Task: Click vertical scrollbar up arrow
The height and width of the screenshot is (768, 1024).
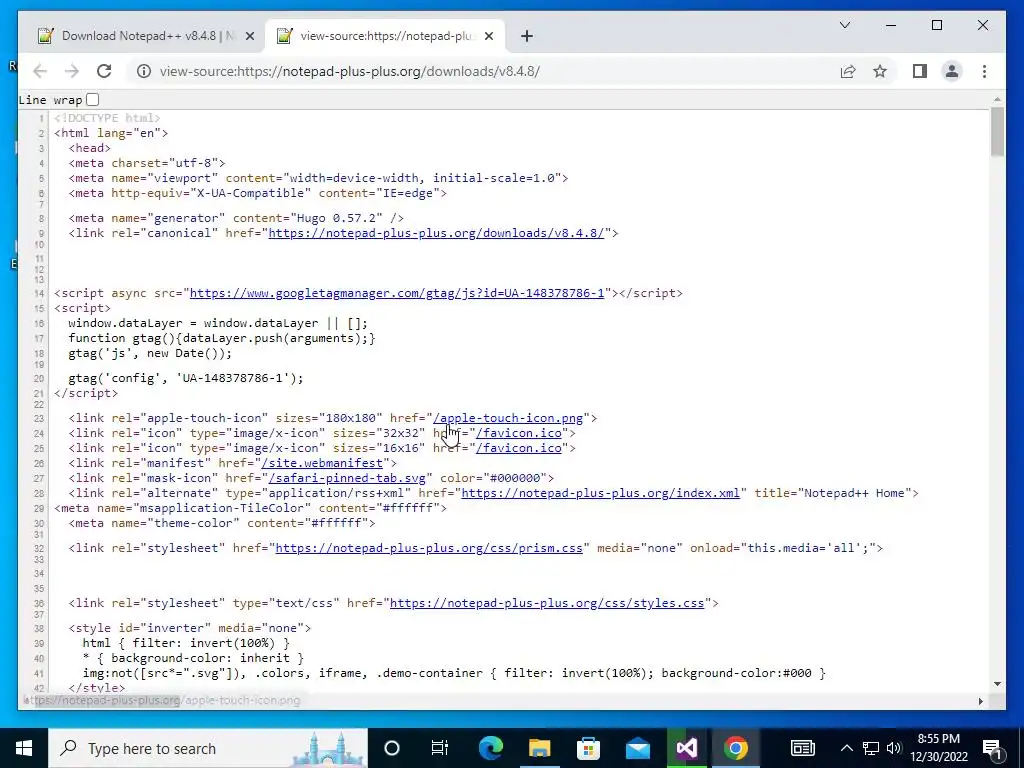Action: 997,100
